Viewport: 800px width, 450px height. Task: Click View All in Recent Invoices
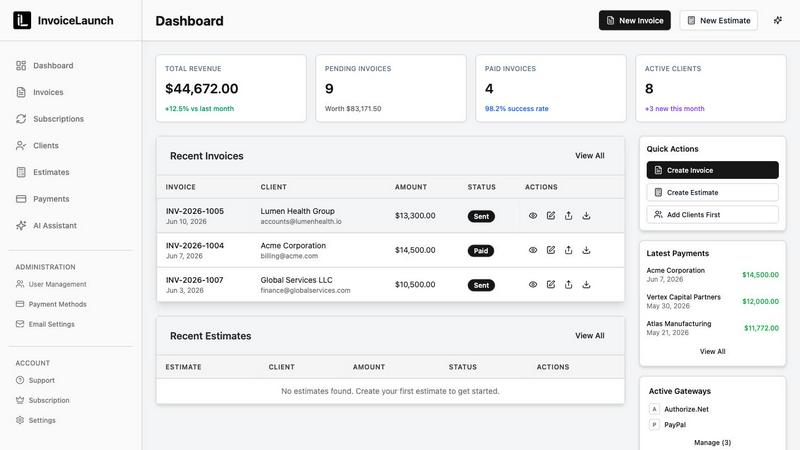[590, 156]
